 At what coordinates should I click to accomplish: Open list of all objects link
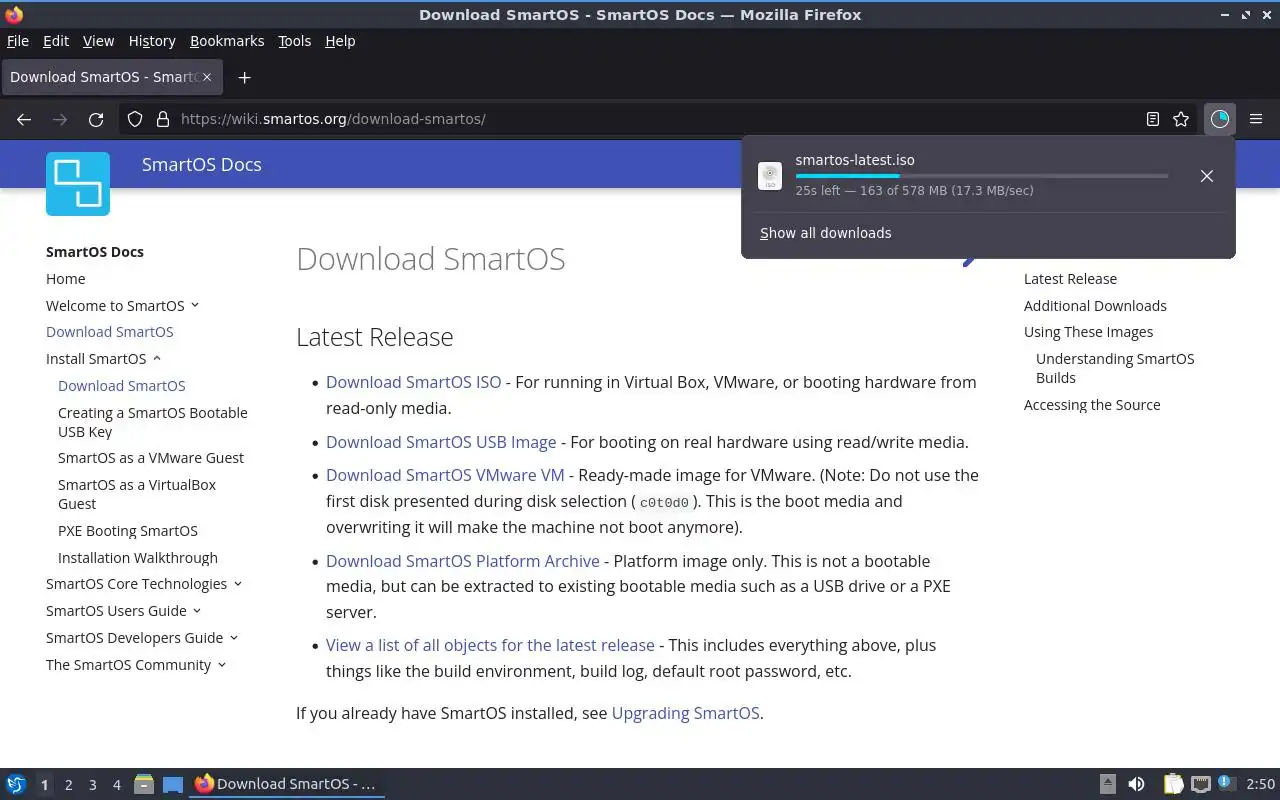point(490,645)
